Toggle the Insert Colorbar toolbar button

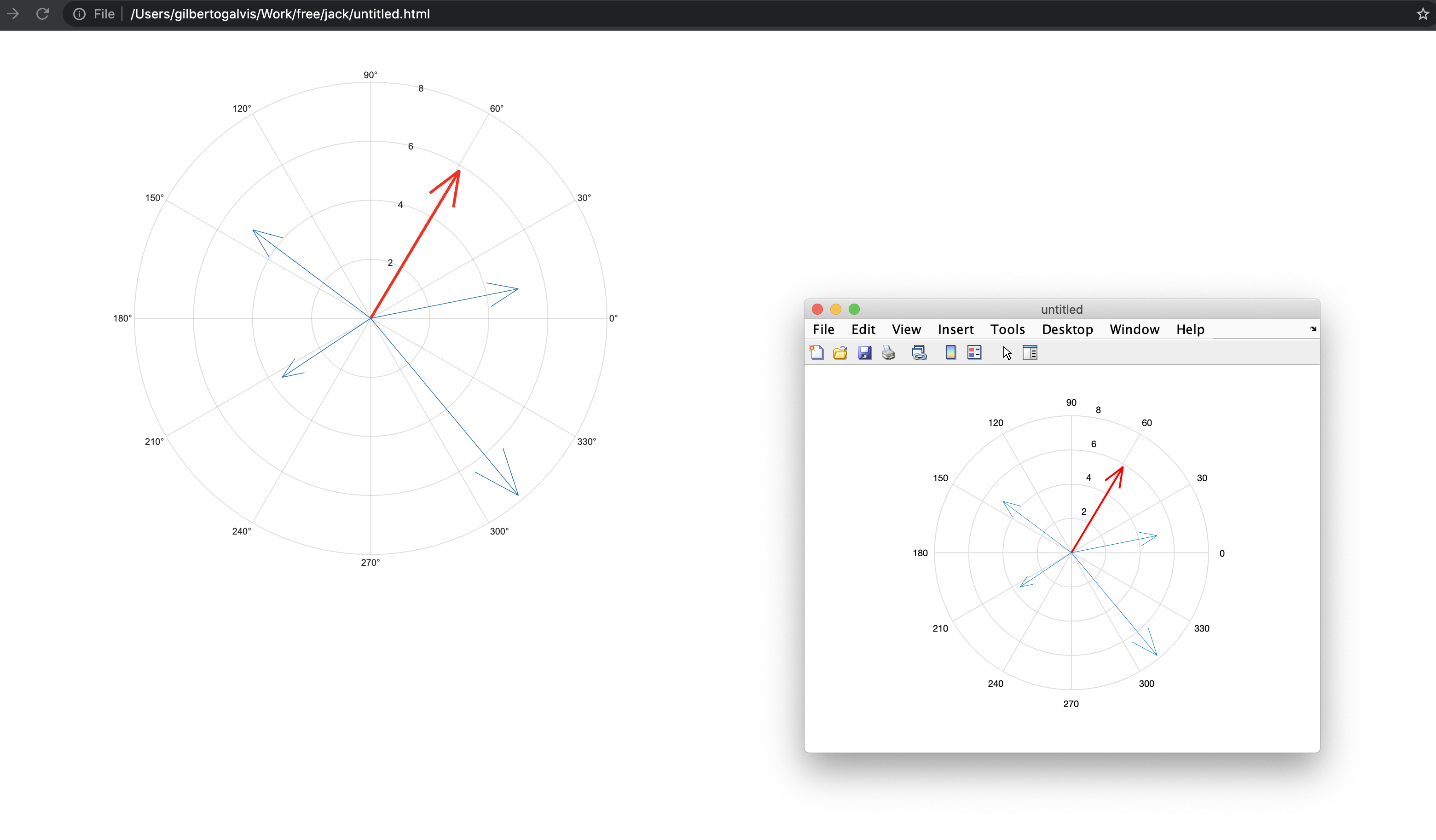pyautogui.click(x=950, y=352)
